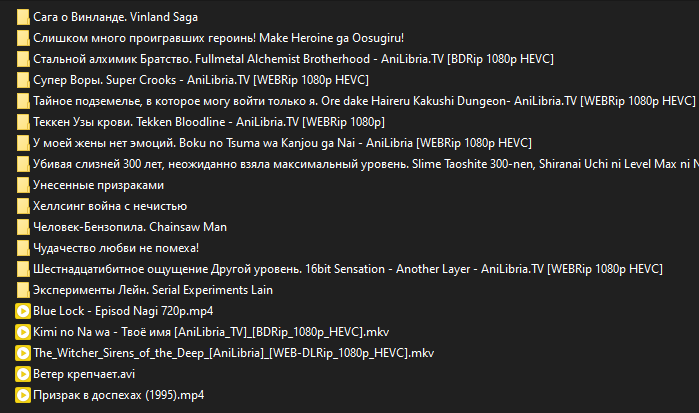Click folder icon beside Make Heroine ga Oosugiru
This screenshot has width=699, height=413.
point(23,38)
